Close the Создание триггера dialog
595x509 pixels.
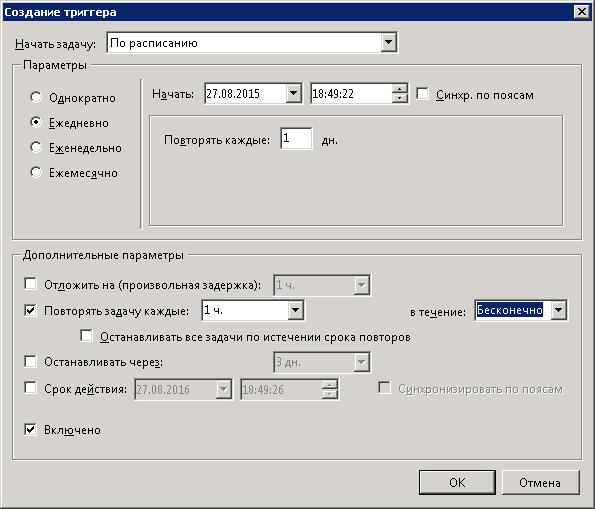pyautogui.click(x=581, y=12)
